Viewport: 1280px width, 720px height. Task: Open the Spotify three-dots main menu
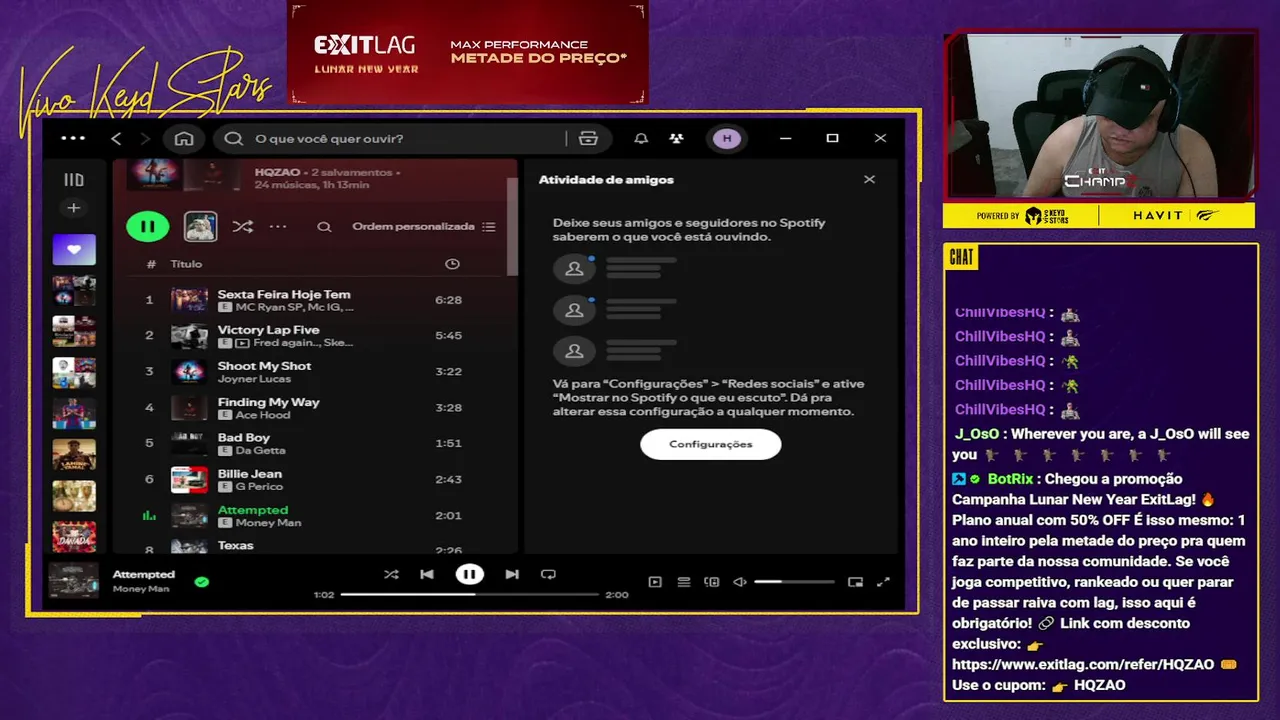pyautogui.click(x=73, y=138)
